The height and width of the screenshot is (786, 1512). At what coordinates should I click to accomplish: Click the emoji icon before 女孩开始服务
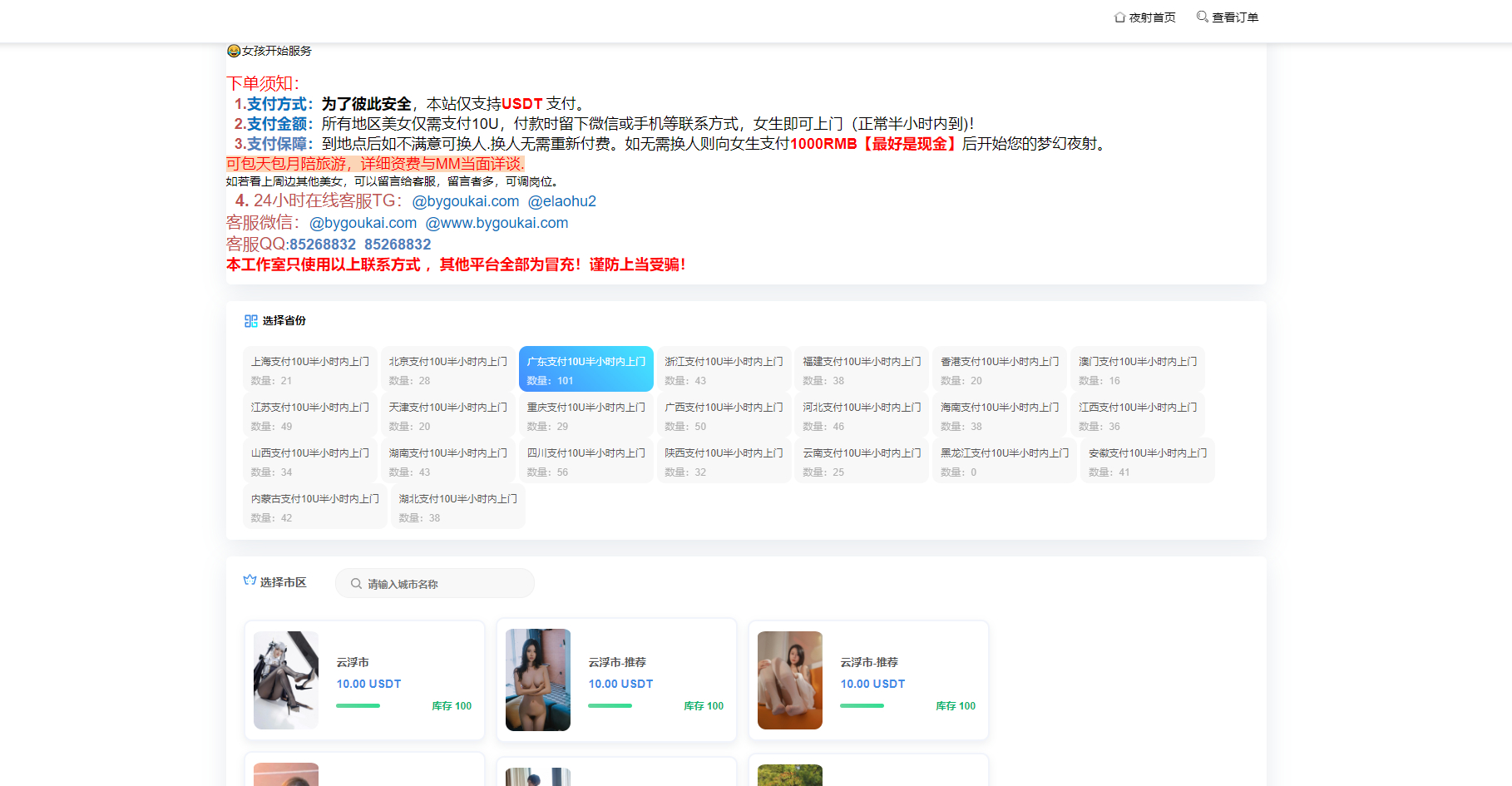pos(234,51)
